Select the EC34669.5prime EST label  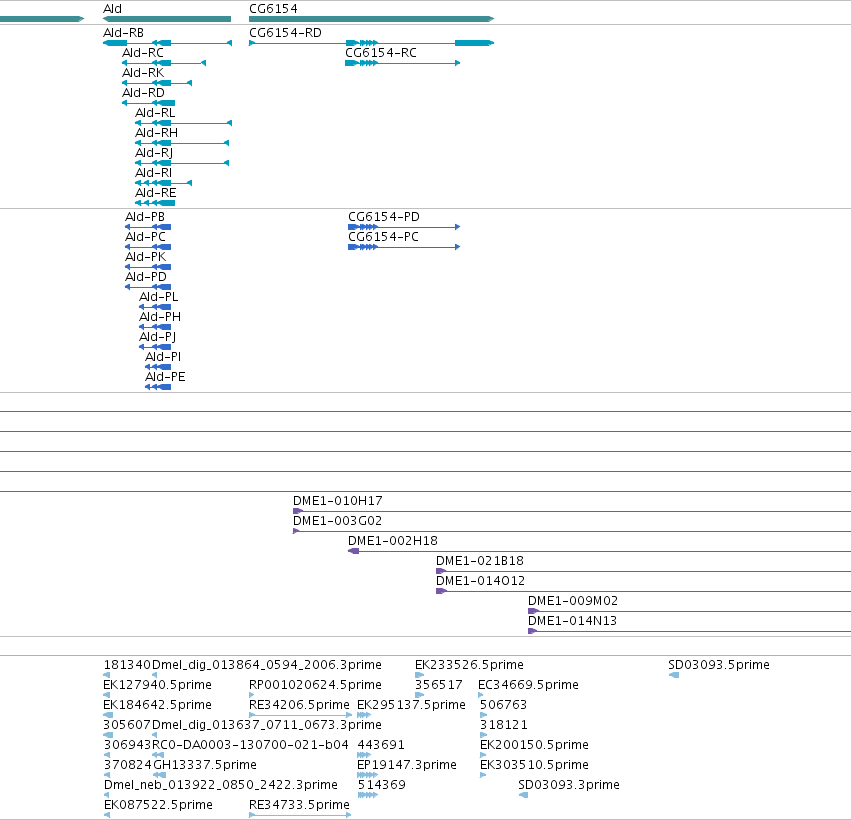pyautogui.click(x=528, y=685)
